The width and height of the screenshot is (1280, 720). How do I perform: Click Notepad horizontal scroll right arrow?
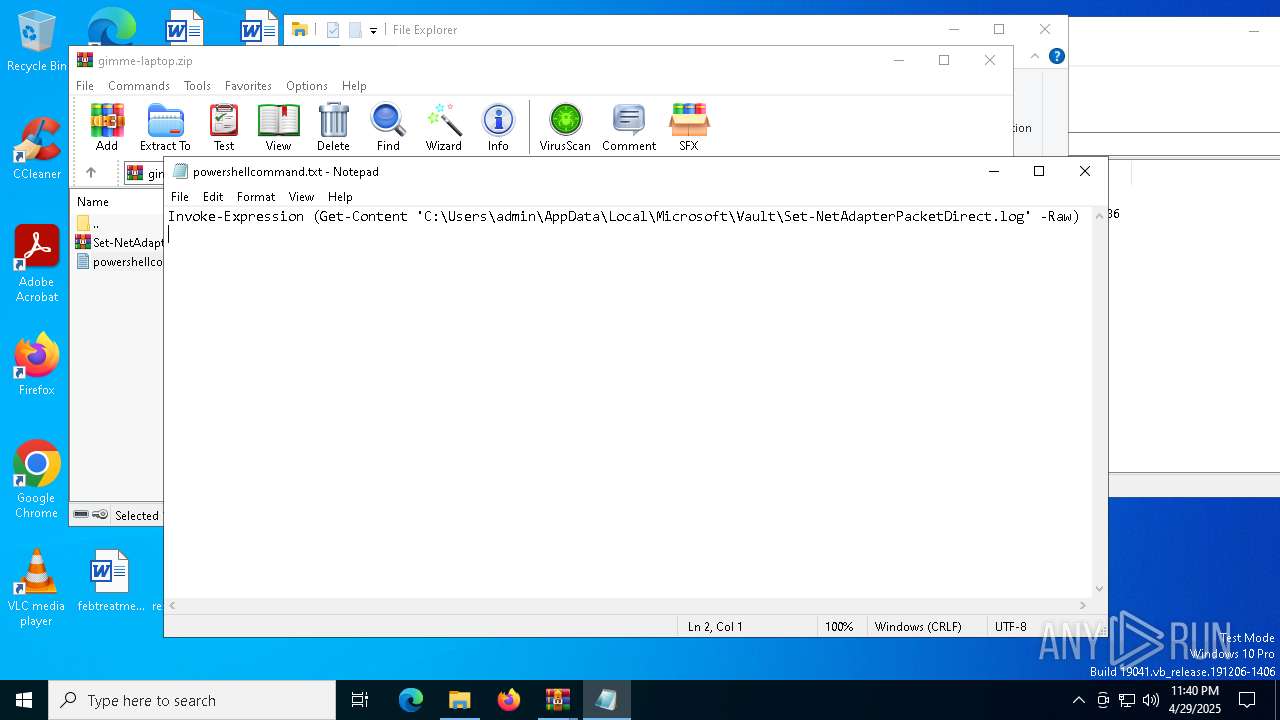pyautogui.click(x=1083, y=606)
